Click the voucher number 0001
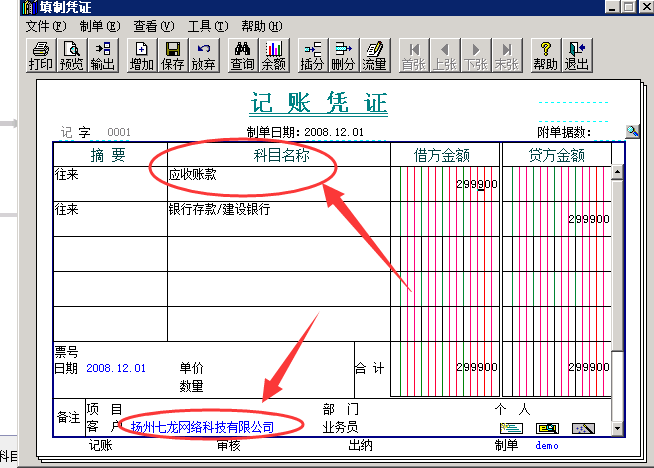 [x=119, y=132]
